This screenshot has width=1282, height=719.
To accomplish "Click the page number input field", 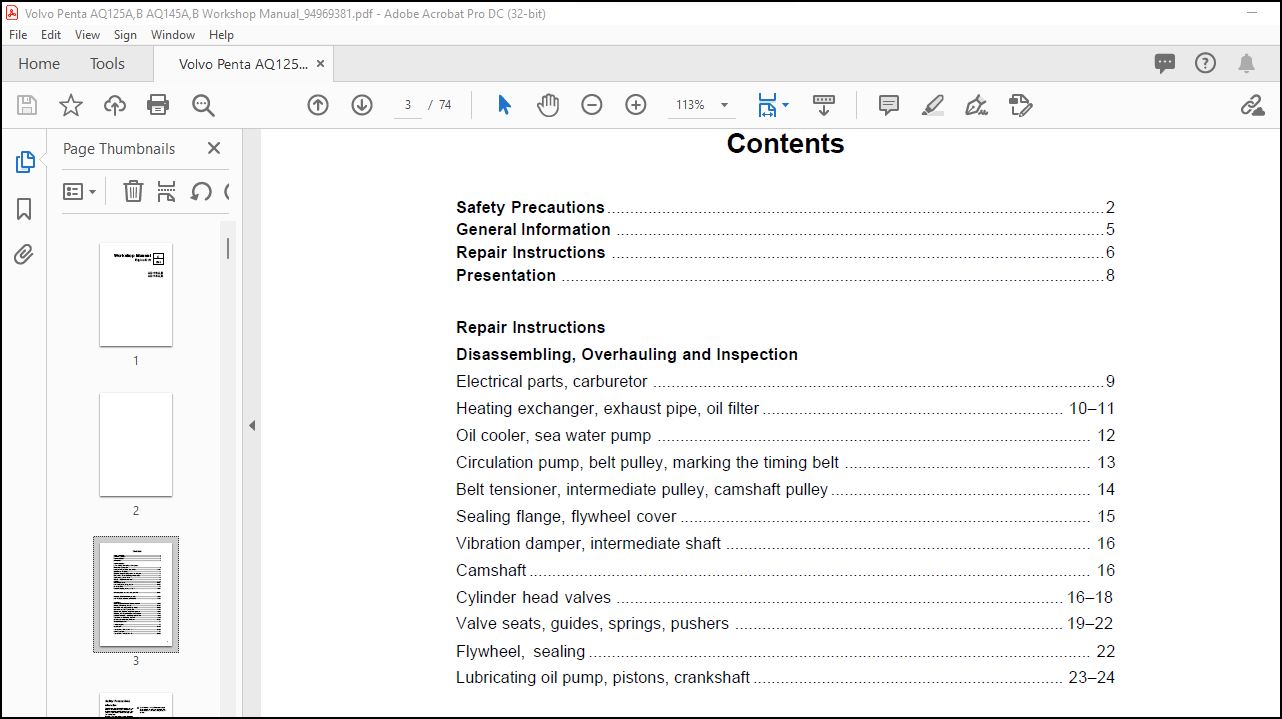I will click(x=407, y=105).
